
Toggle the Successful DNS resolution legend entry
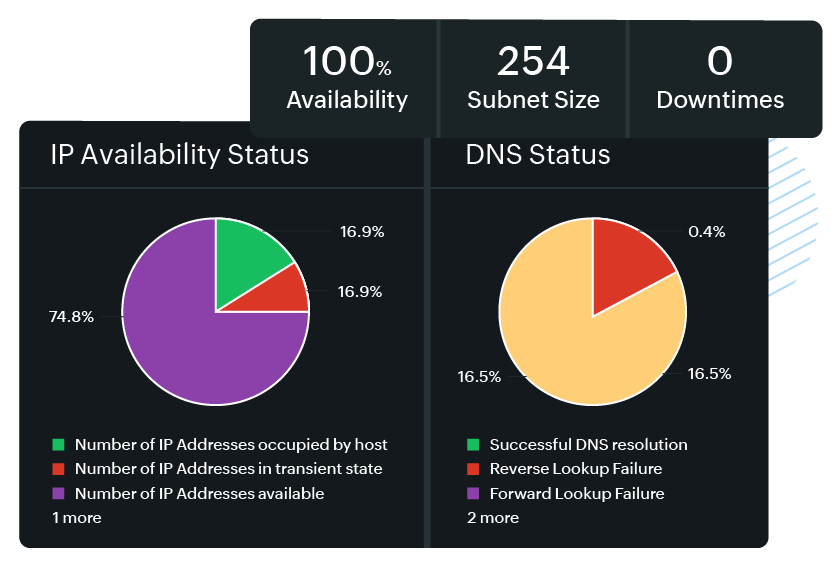pyautogui.click(x=588, y=444)
